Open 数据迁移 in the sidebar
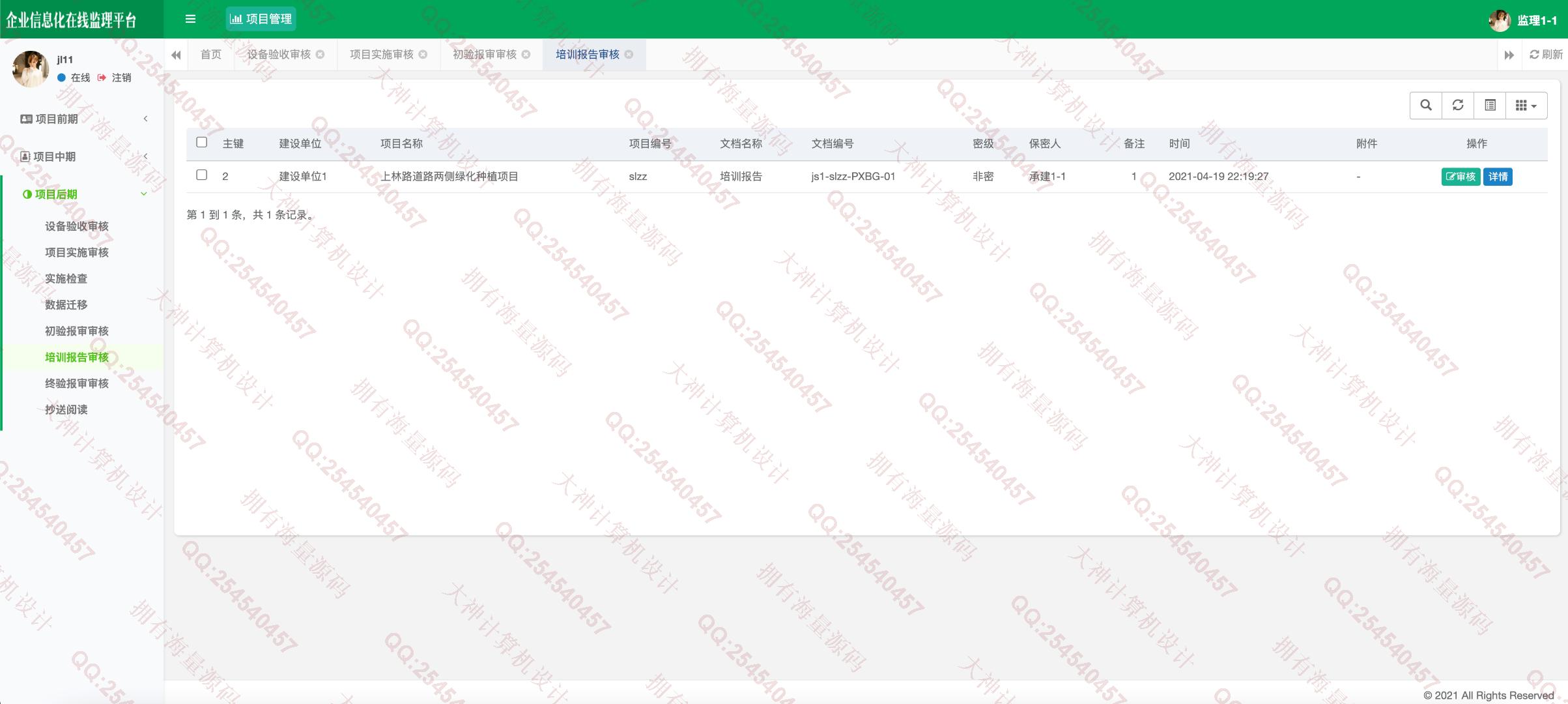 click(66, 304)
